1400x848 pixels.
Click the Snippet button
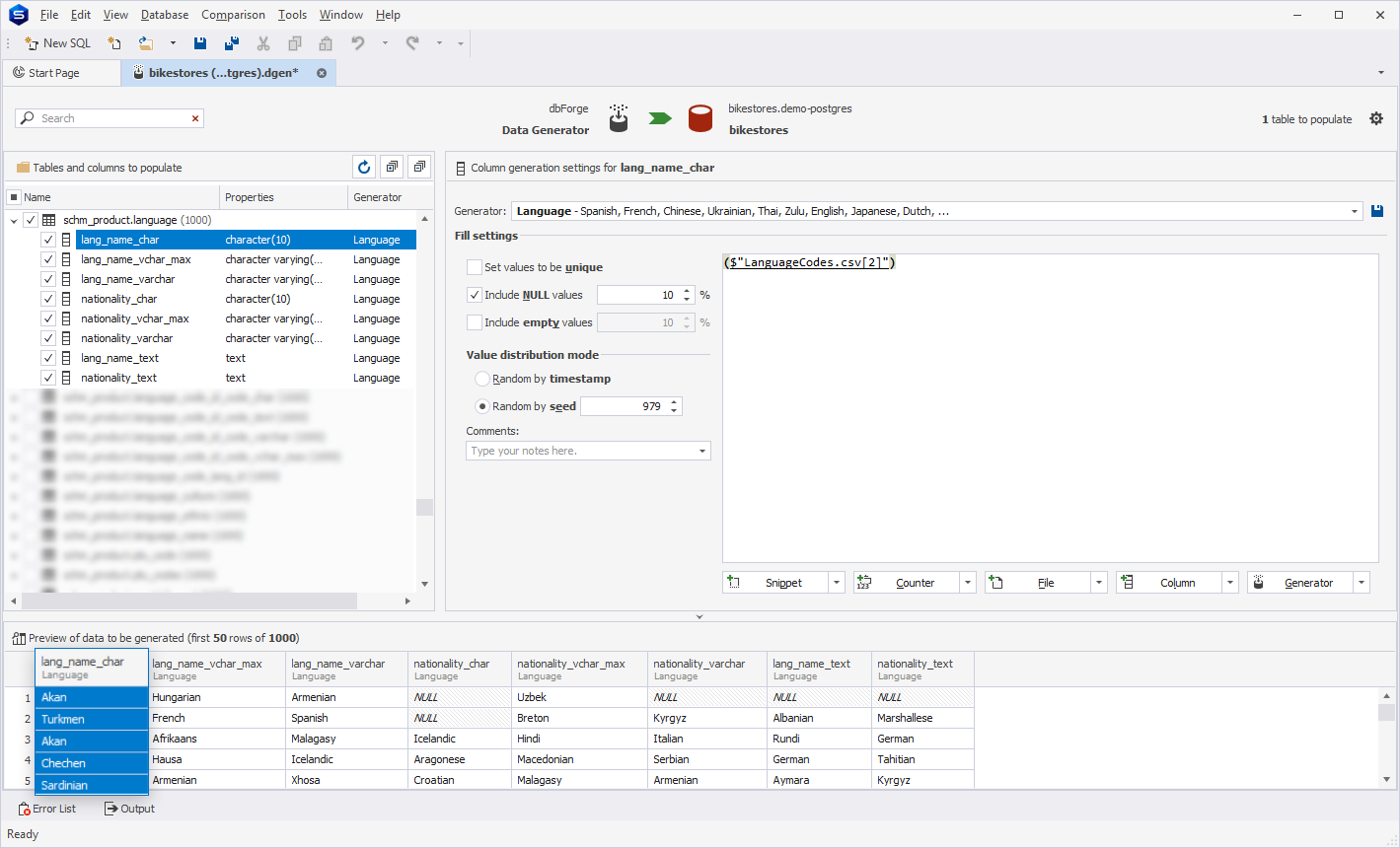(775, 583)
